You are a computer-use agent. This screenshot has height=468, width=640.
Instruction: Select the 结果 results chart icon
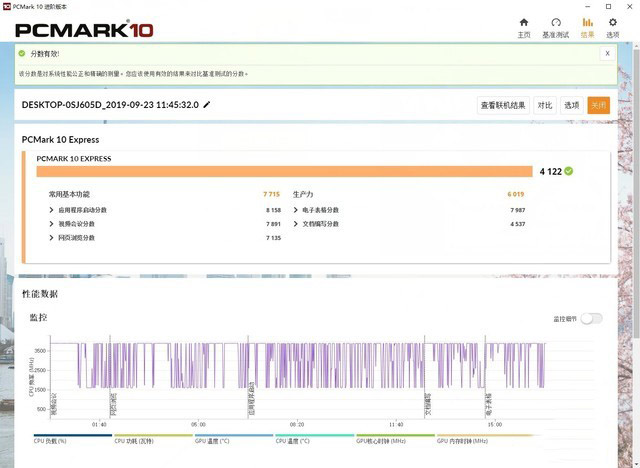(587, 22)
